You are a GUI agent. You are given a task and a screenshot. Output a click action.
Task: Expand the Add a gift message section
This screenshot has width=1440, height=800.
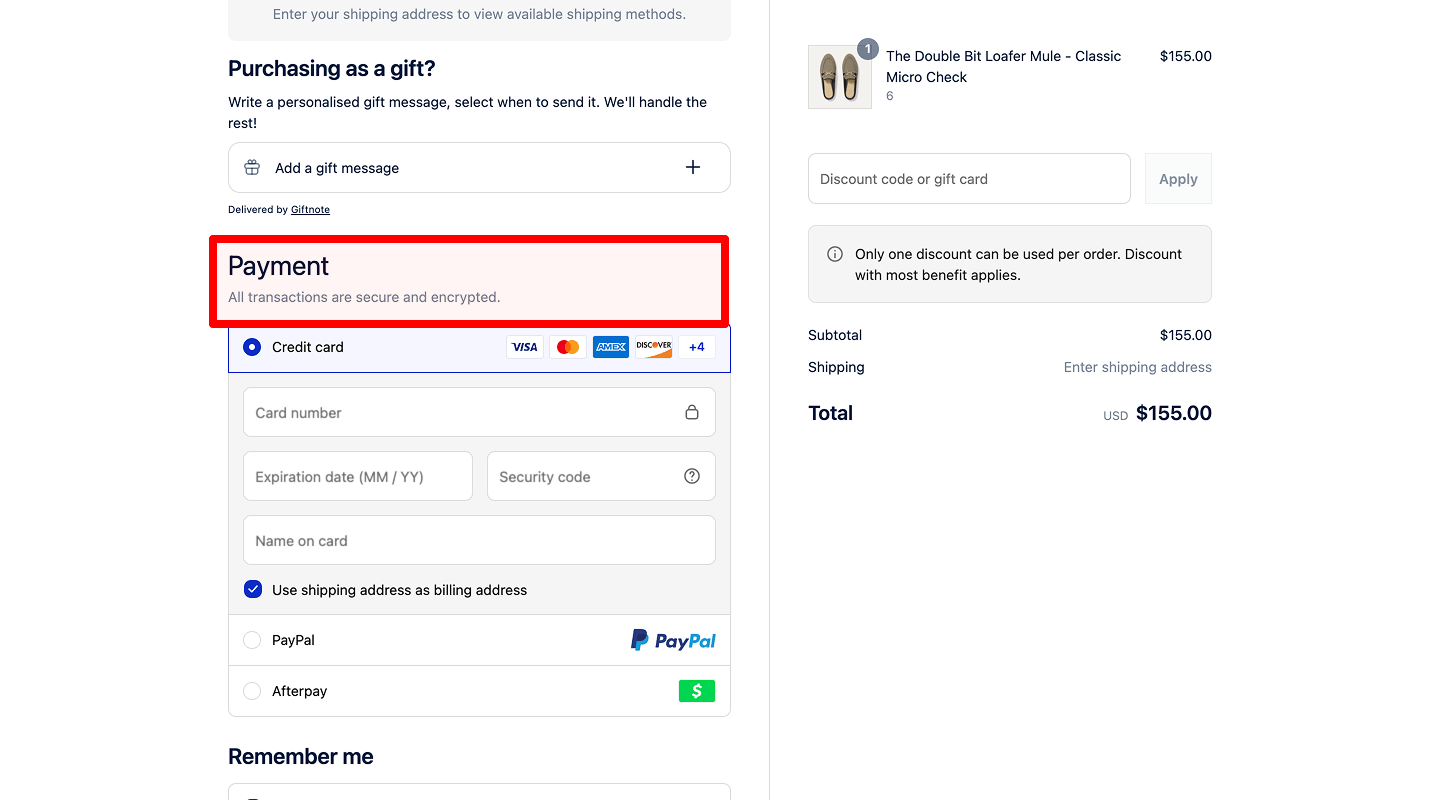tap(693, 167)
